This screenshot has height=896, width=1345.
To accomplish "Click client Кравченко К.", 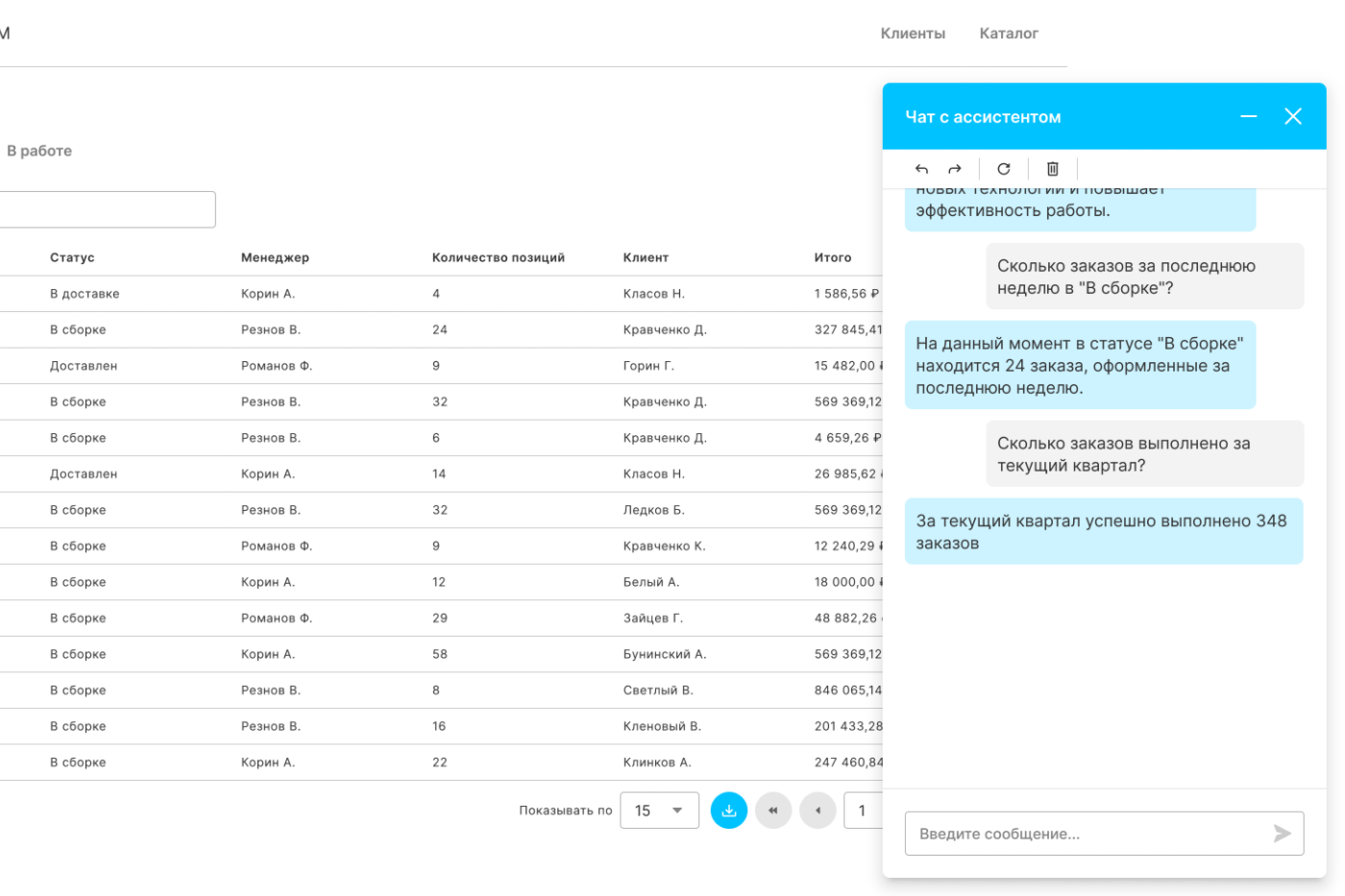I will pyautogui.click(x=664, y=546).
